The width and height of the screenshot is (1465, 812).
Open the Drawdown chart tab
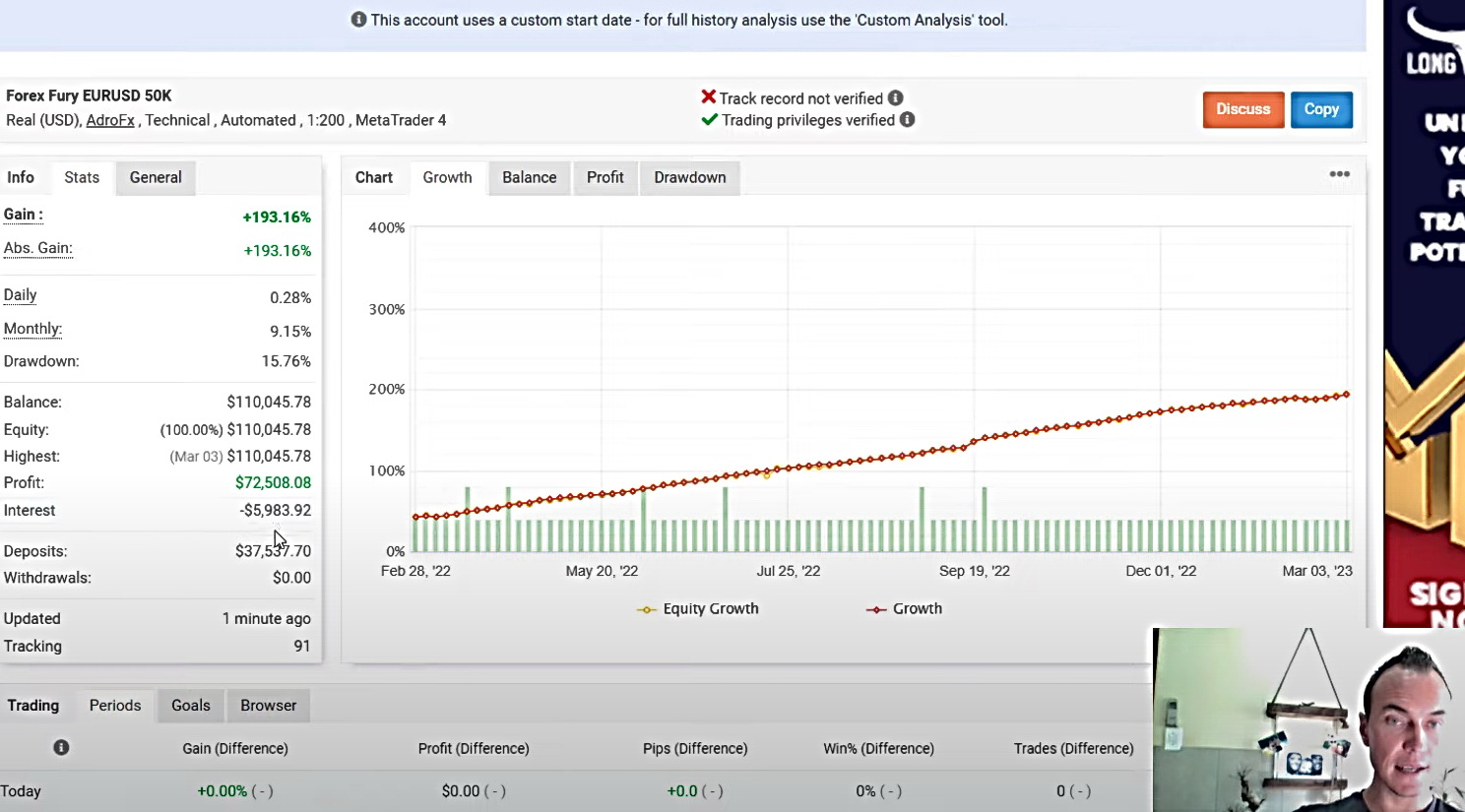click(x=690, y=177)
